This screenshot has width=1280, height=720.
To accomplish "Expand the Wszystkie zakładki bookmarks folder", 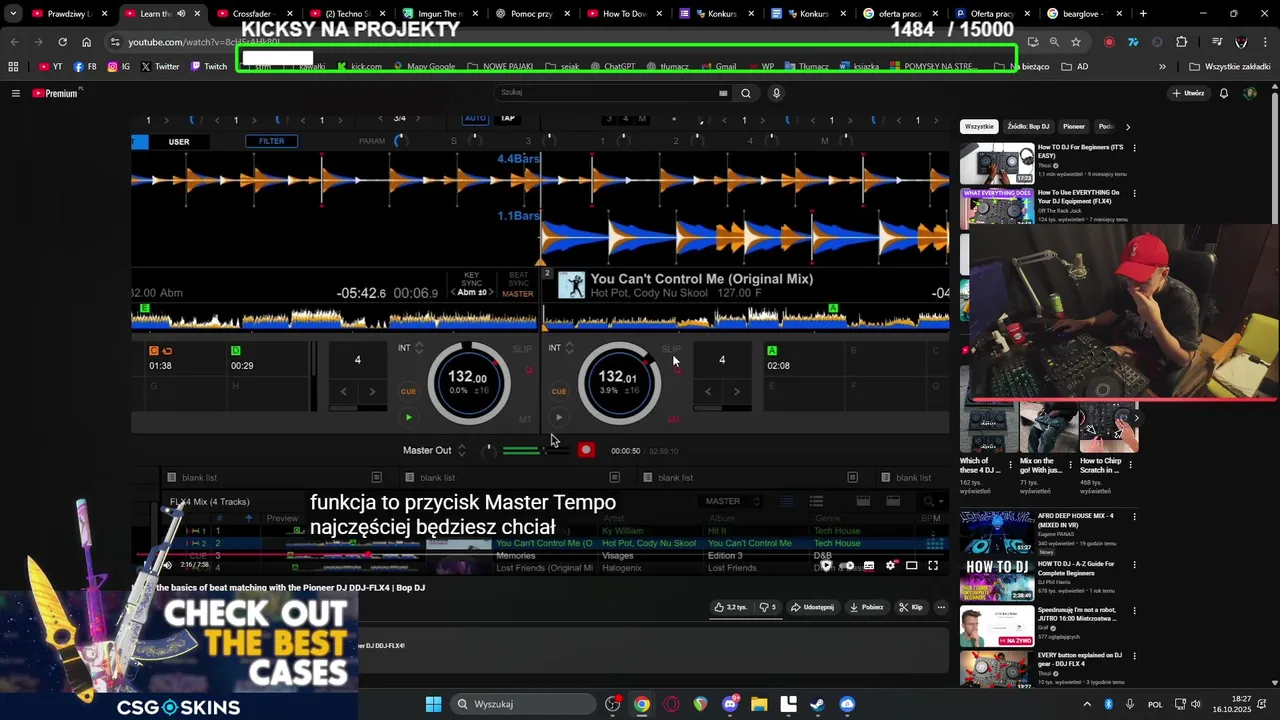I will [x=1229, y=67].
